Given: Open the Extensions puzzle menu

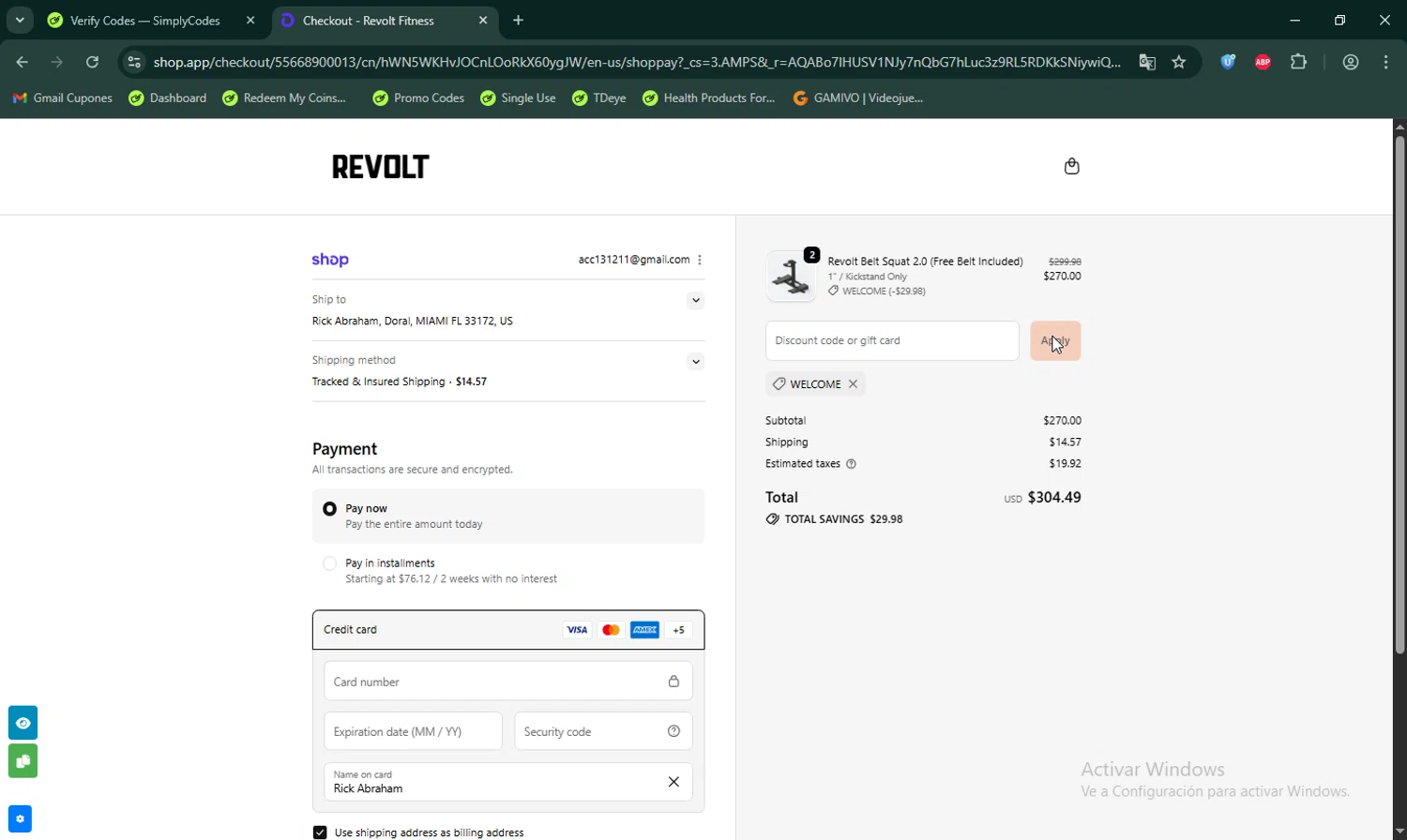Looking at the screenshot, I should click(1298, 62).
